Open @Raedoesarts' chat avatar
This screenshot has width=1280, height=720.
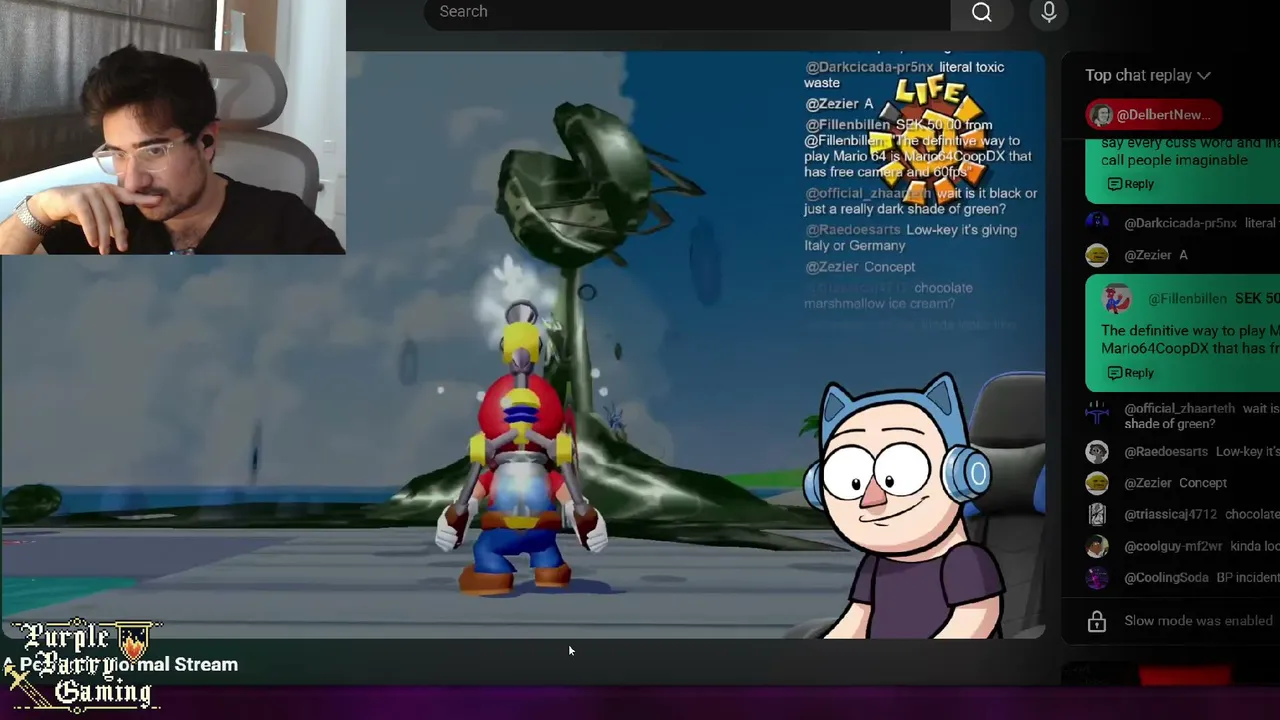pyautogui.click(x=1097, y=451)
